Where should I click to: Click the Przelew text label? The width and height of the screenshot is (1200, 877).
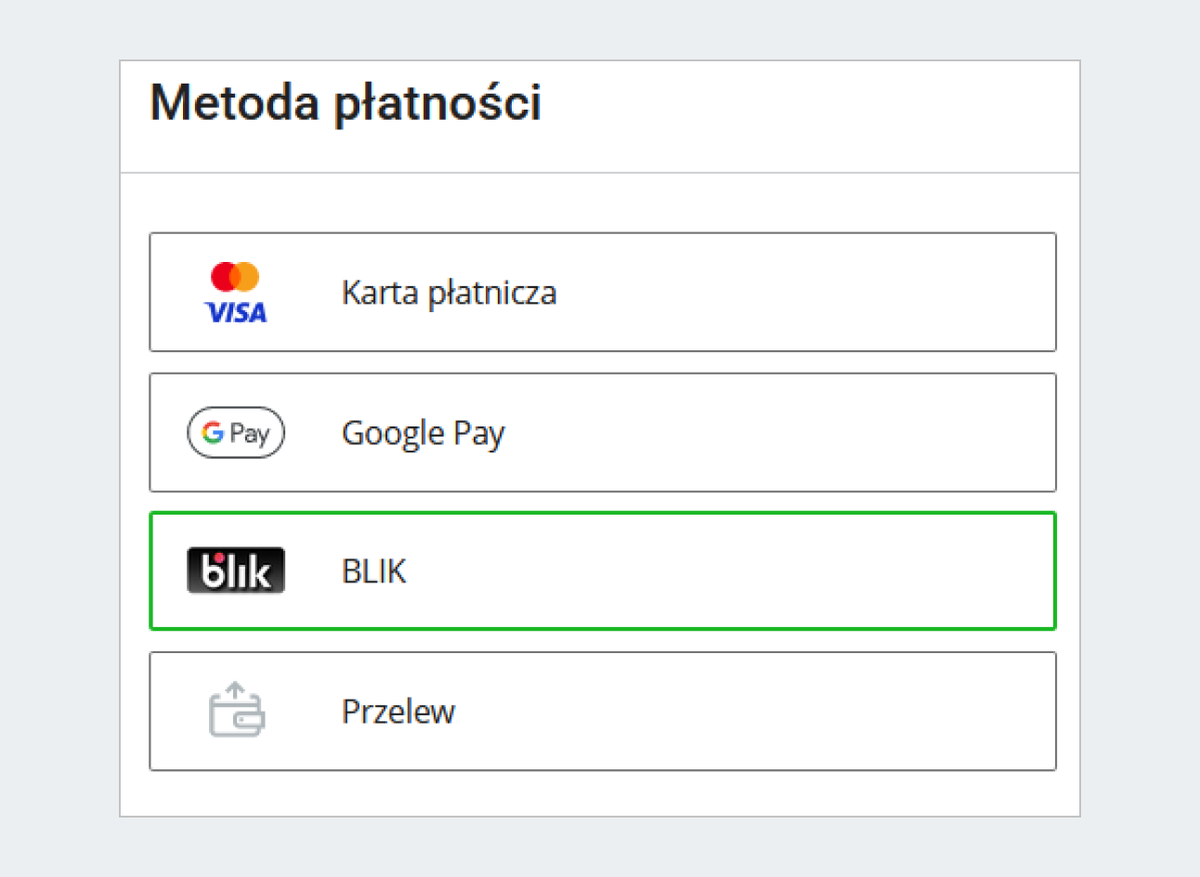[x=398, y=711]
